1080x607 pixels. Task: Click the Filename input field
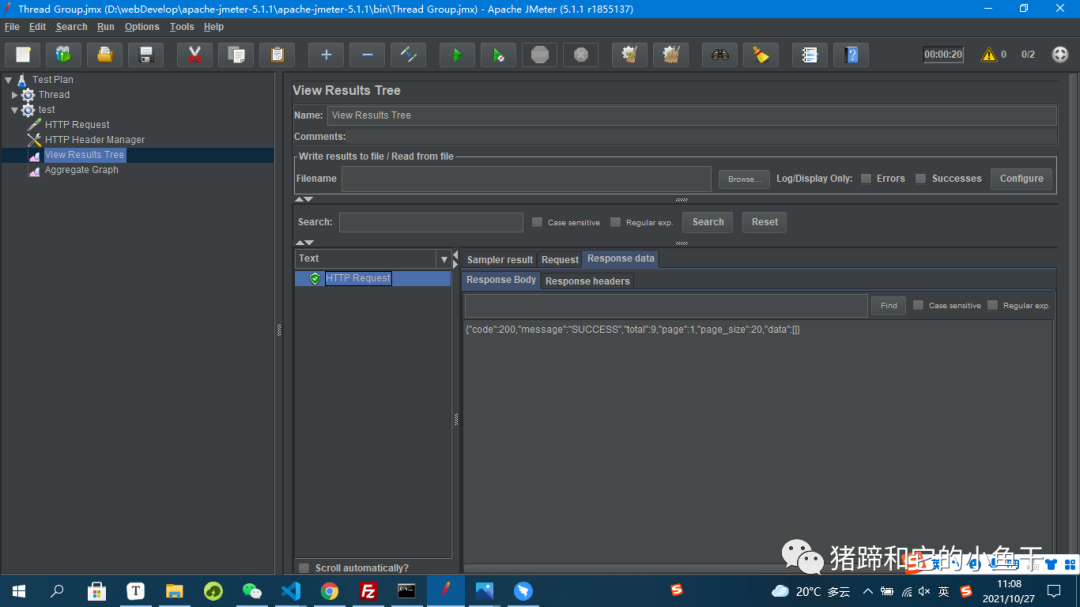pos(526,178)
